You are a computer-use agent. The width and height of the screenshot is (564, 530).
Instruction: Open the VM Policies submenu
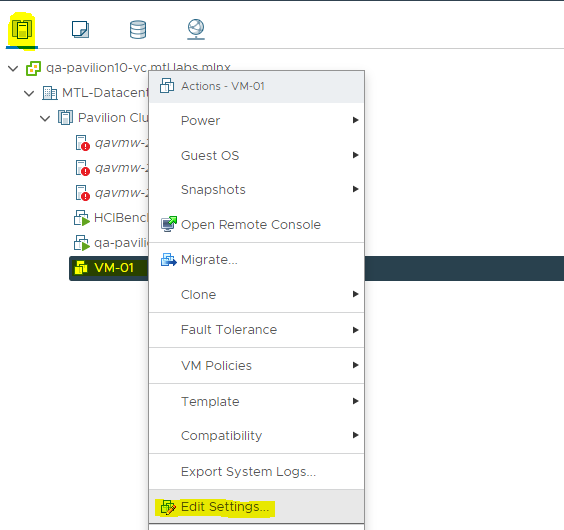(x=256, y=366)
